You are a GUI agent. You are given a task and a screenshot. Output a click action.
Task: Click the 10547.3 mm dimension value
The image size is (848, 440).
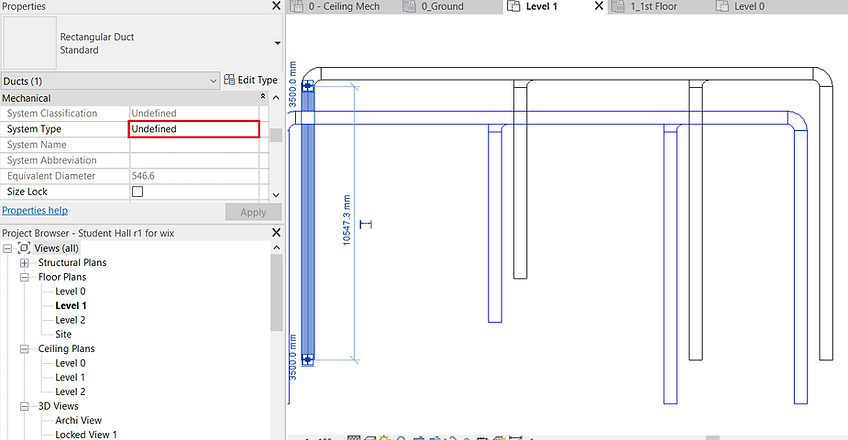point(347,220)
